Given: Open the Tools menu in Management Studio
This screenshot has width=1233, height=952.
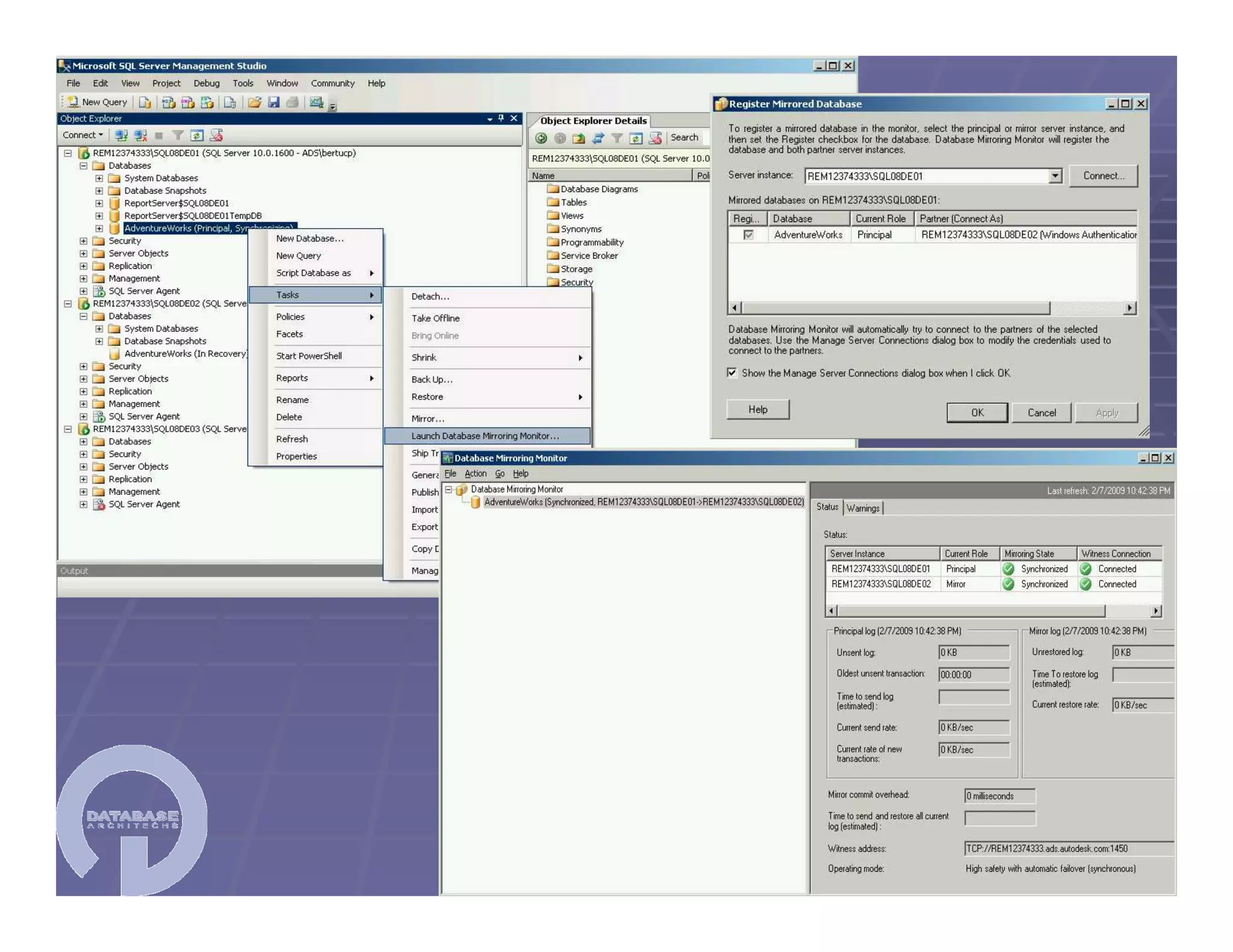Looking at the screenshot, I should (x=243, y=83).
